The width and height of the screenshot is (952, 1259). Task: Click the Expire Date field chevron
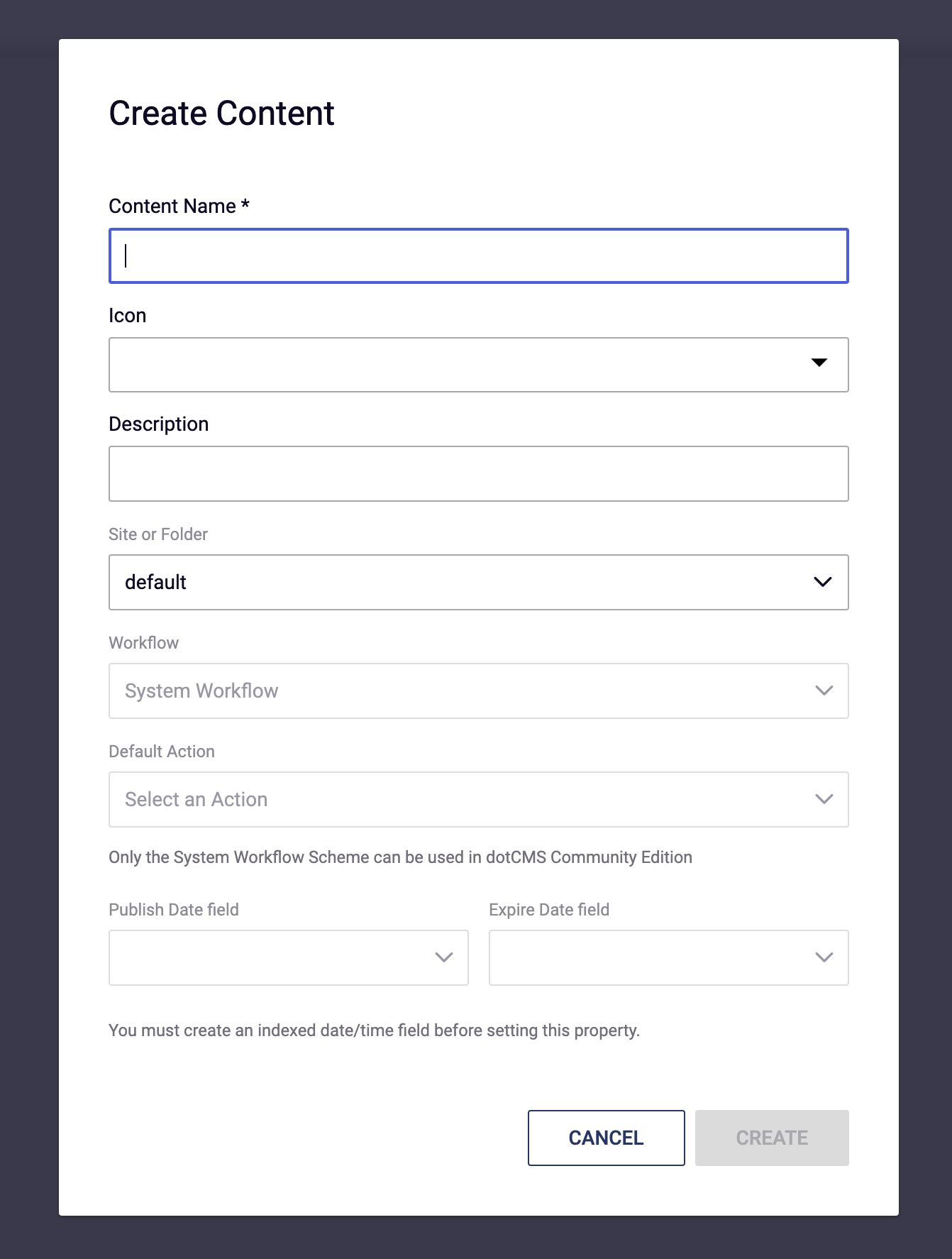[823, 957]
